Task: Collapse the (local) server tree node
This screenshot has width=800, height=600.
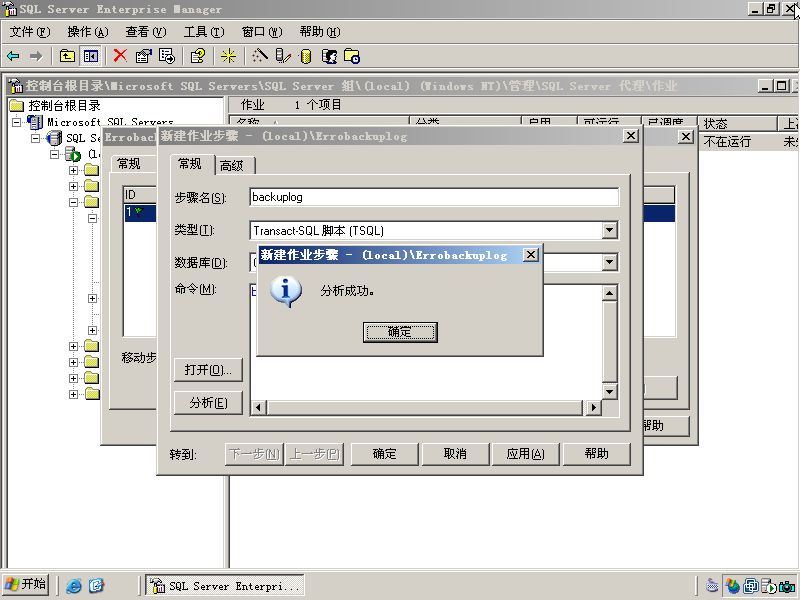Action: click(55, 154)
